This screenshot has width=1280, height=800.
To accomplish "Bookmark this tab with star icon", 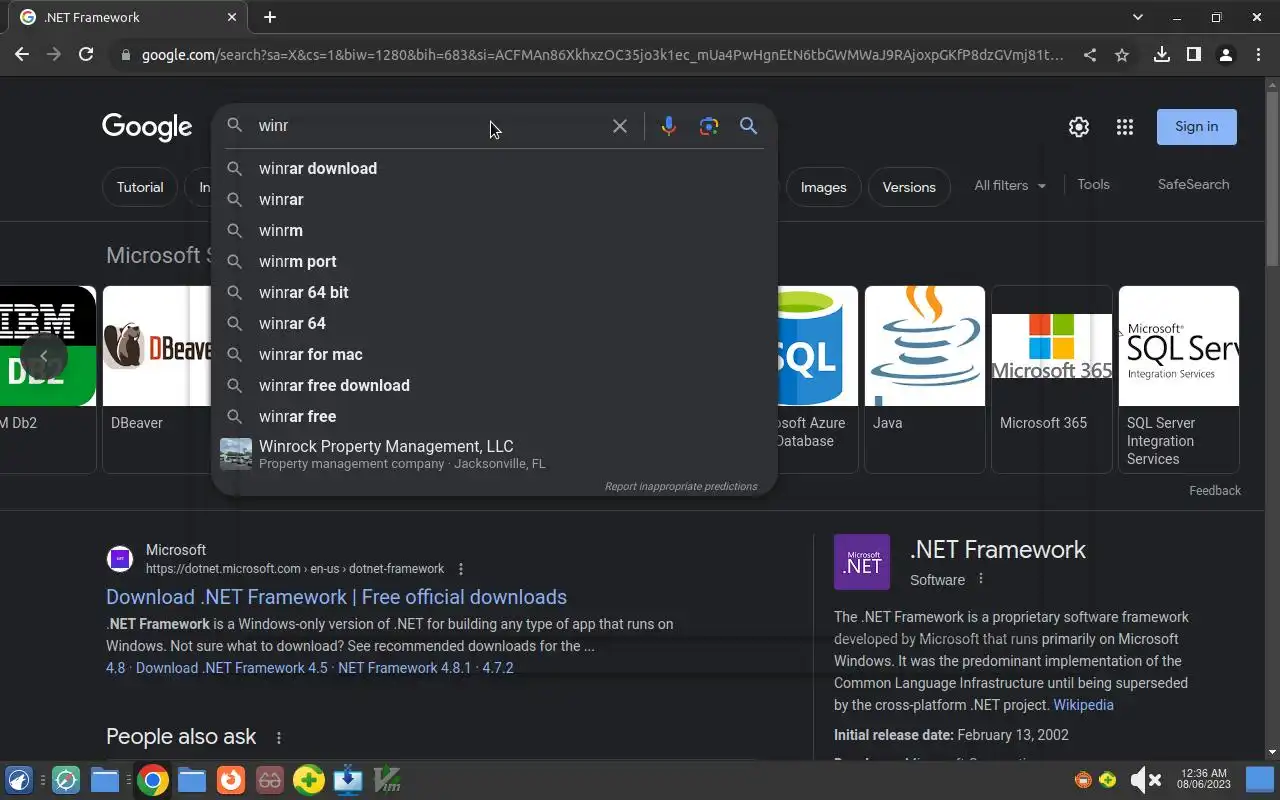I will 1122,55.
